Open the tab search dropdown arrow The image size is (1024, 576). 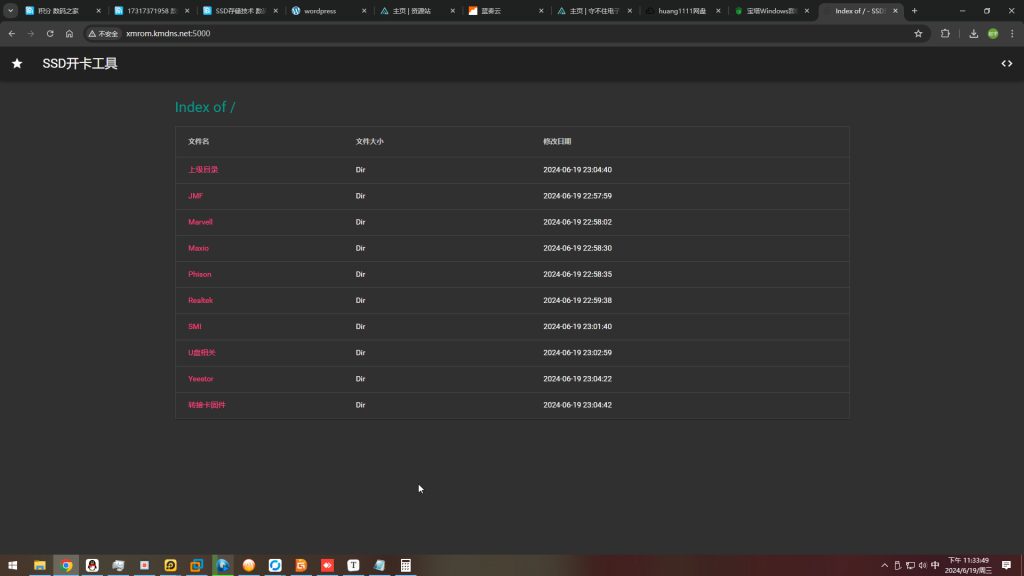[11, 10]
